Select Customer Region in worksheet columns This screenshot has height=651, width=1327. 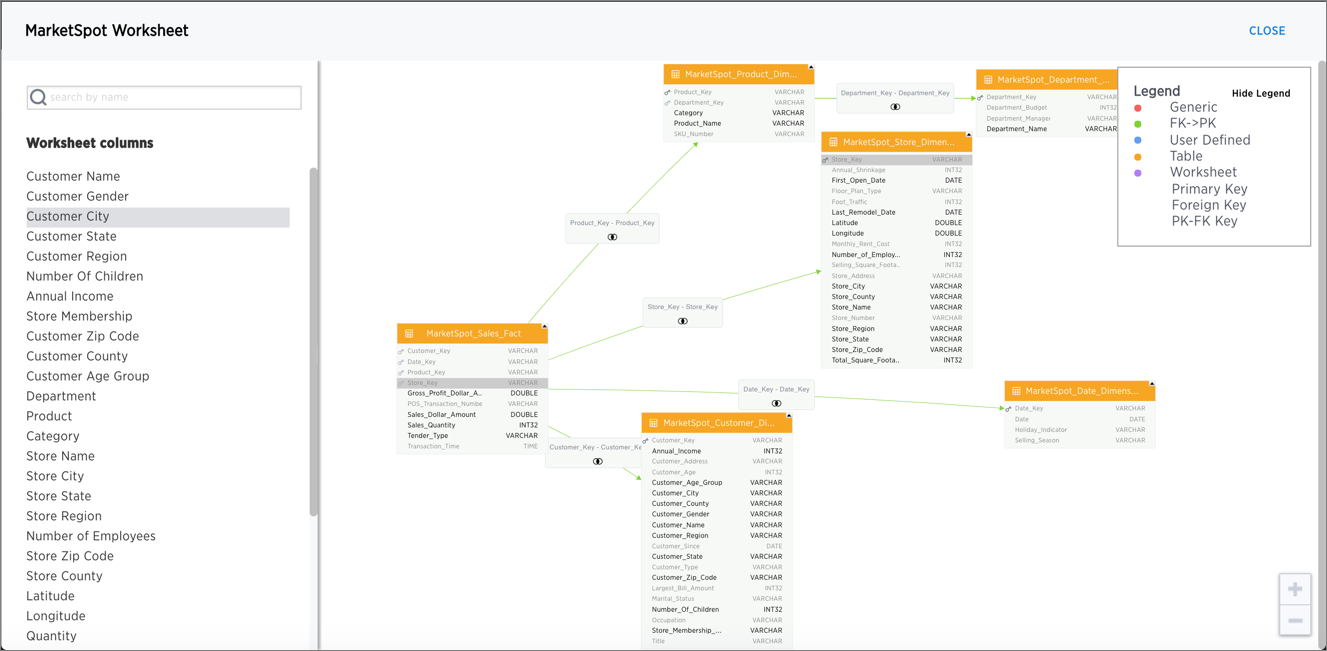(76, 256)
